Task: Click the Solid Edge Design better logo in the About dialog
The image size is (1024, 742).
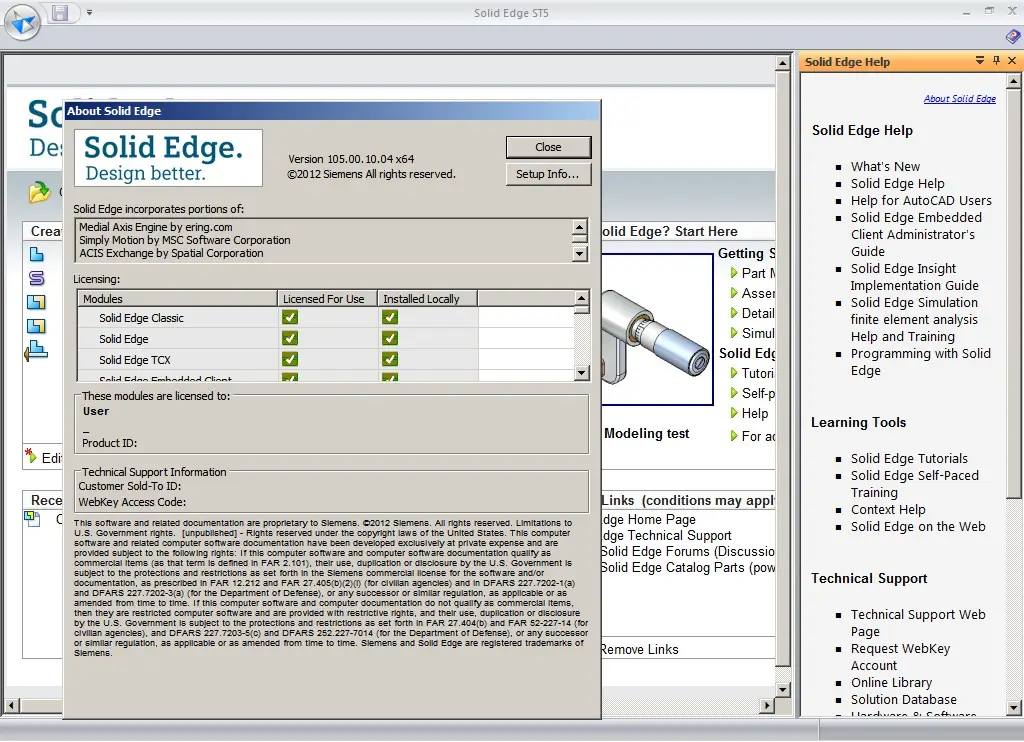Action: (x=168, y=158)
